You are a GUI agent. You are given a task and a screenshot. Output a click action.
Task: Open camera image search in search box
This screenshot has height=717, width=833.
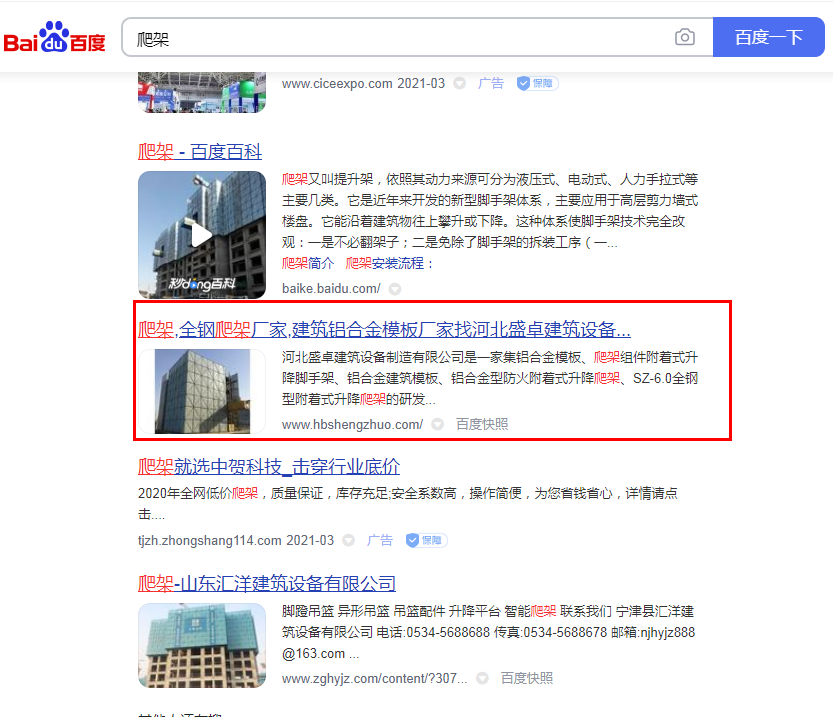(684, 37)
